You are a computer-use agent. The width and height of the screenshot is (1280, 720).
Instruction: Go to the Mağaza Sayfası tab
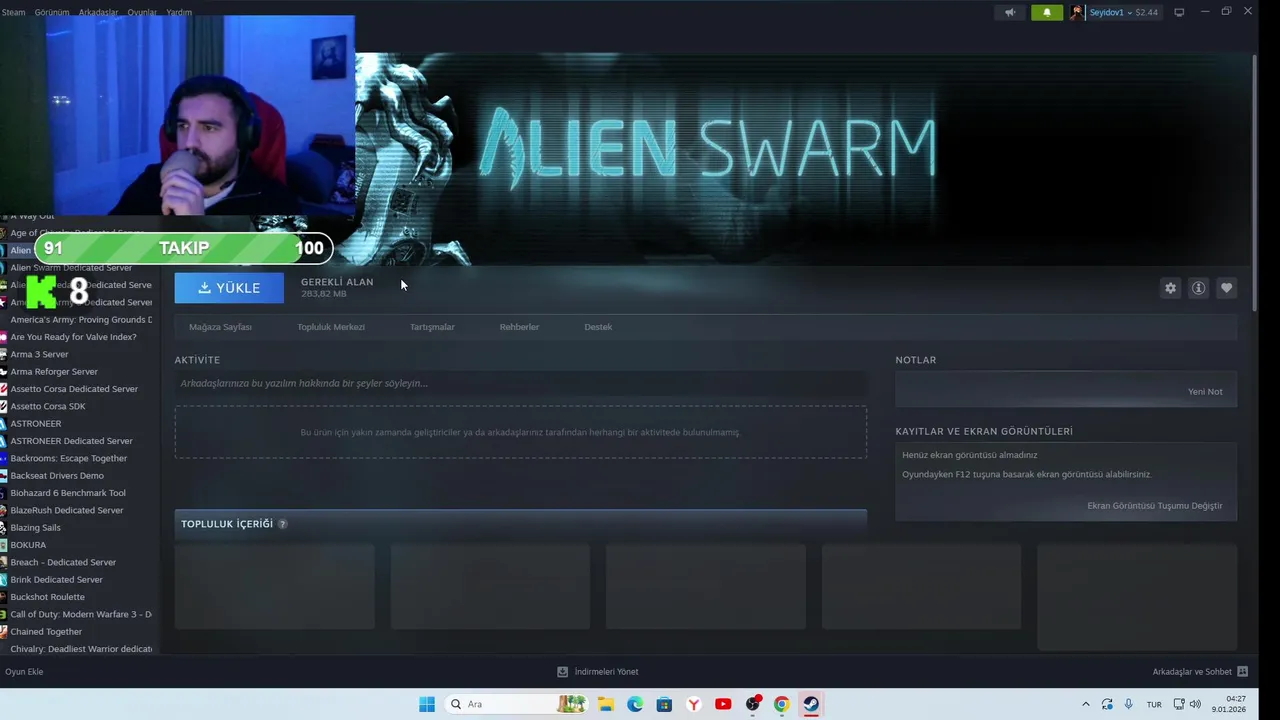tap(220, 327)
